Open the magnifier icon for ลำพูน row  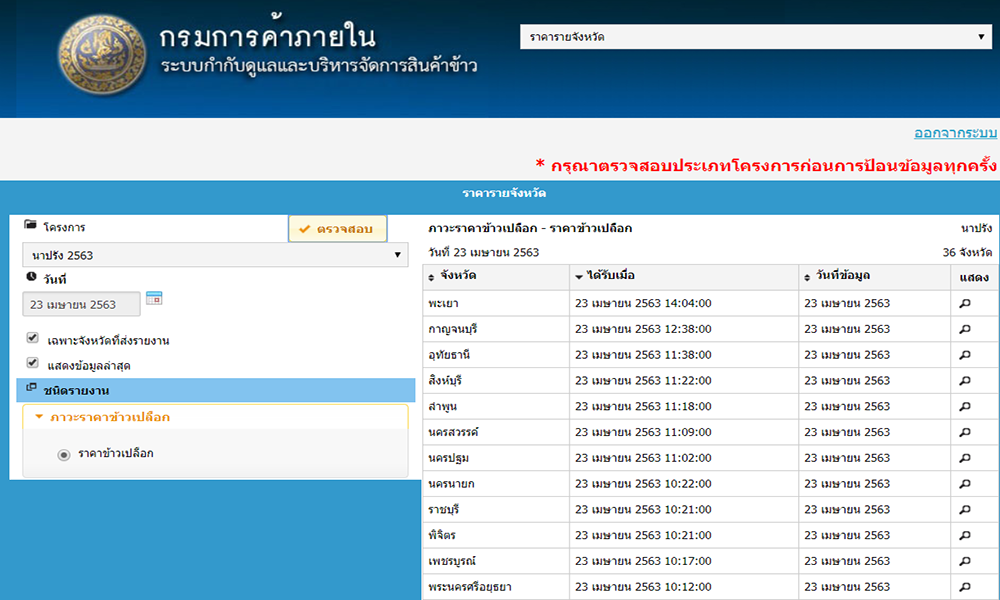coord(965,406)
